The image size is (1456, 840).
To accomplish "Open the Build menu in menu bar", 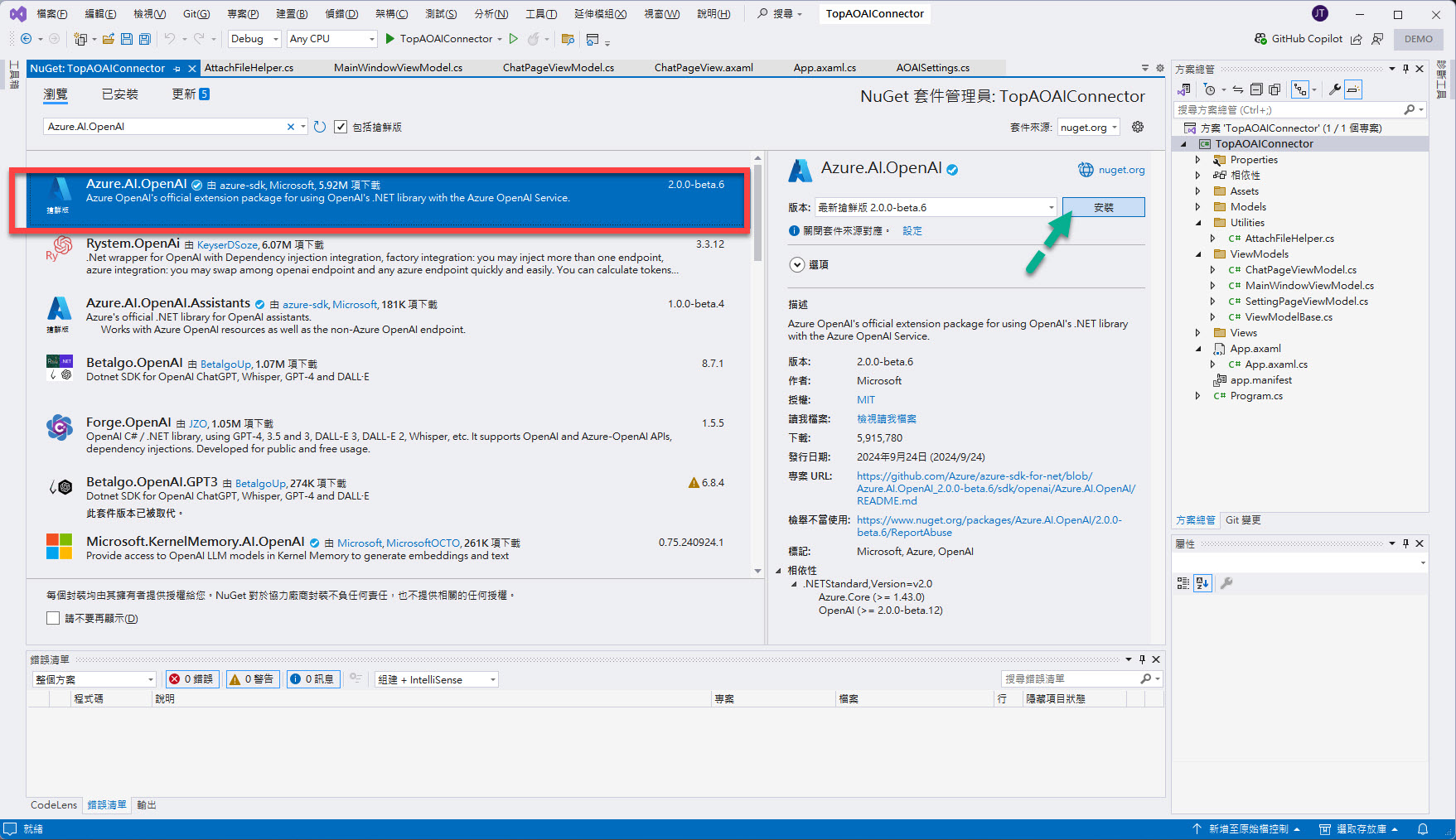I will [292, 14].
